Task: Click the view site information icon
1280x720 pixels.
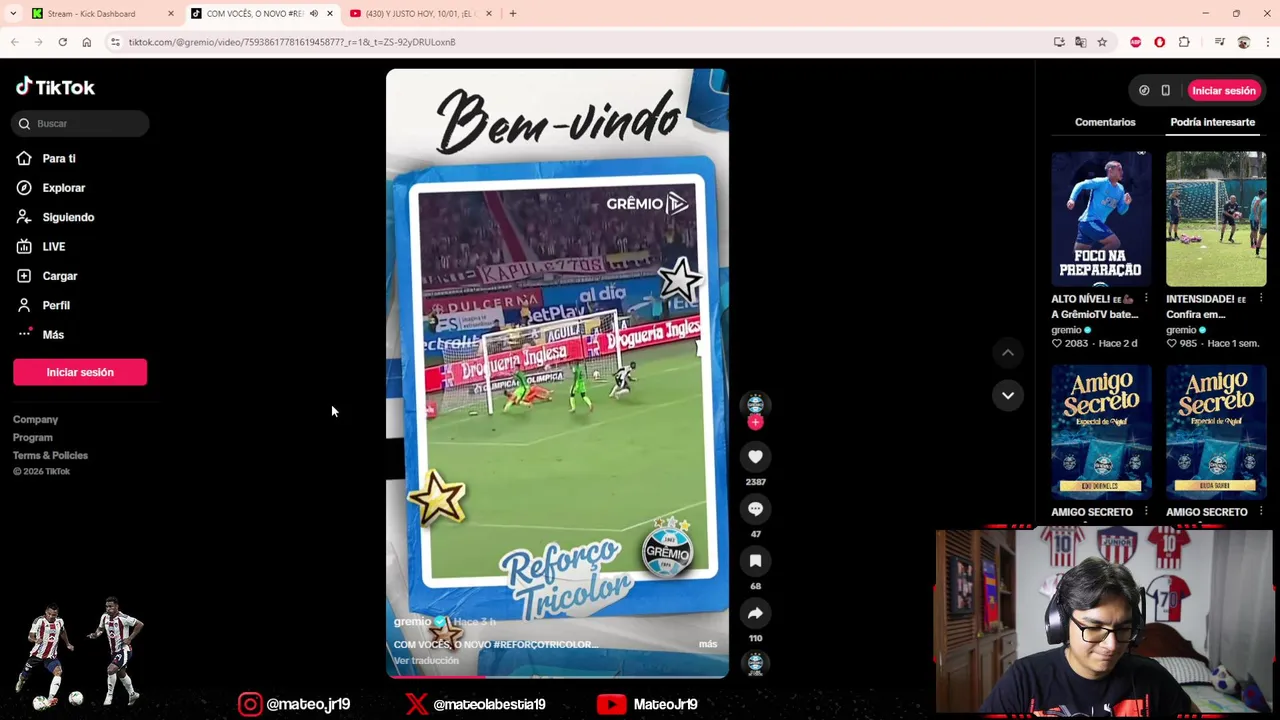Action: pyautogui.click(x=115, y=42)
